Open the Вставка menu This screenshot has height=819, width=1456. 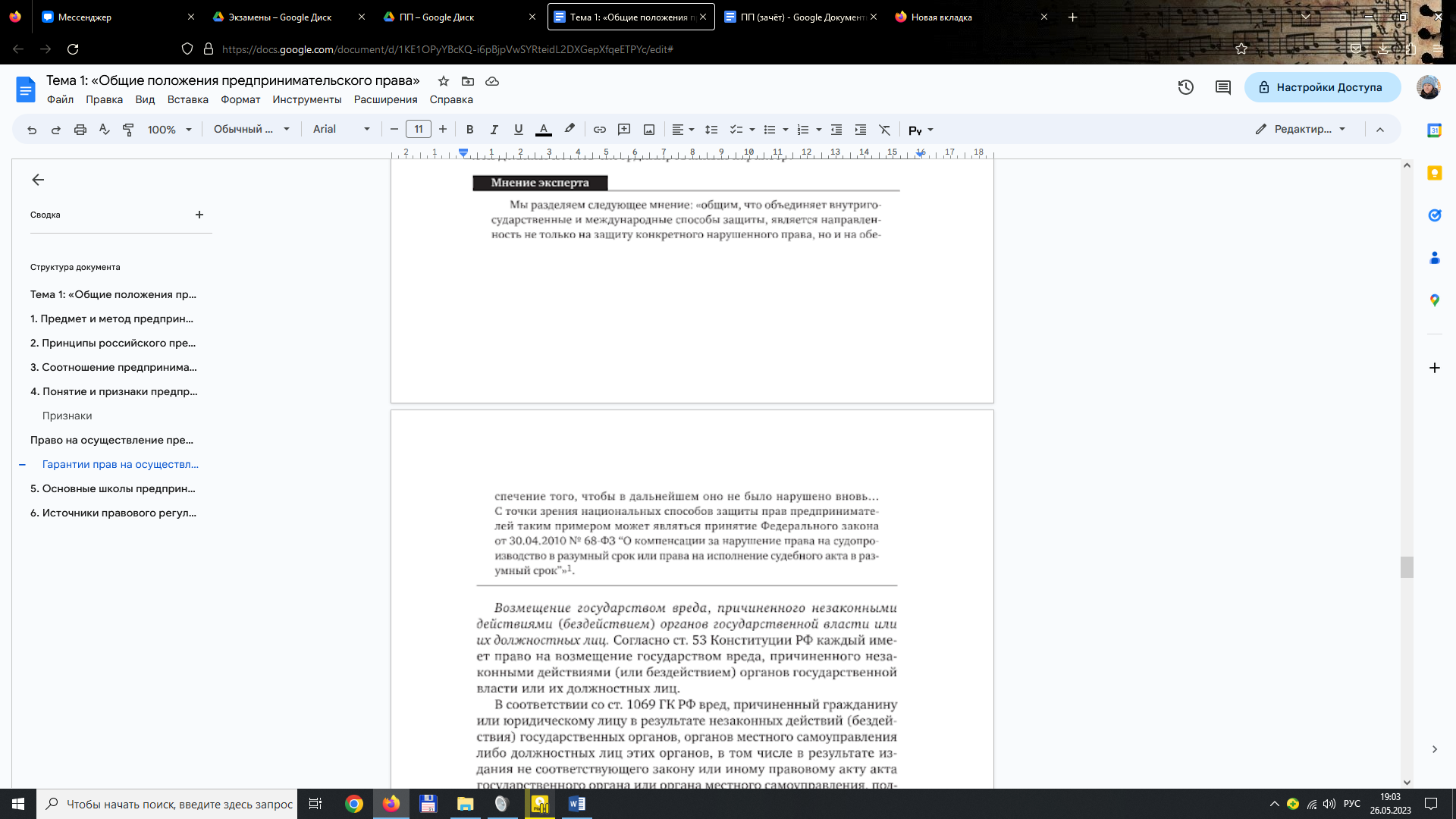tap(188, 99)
